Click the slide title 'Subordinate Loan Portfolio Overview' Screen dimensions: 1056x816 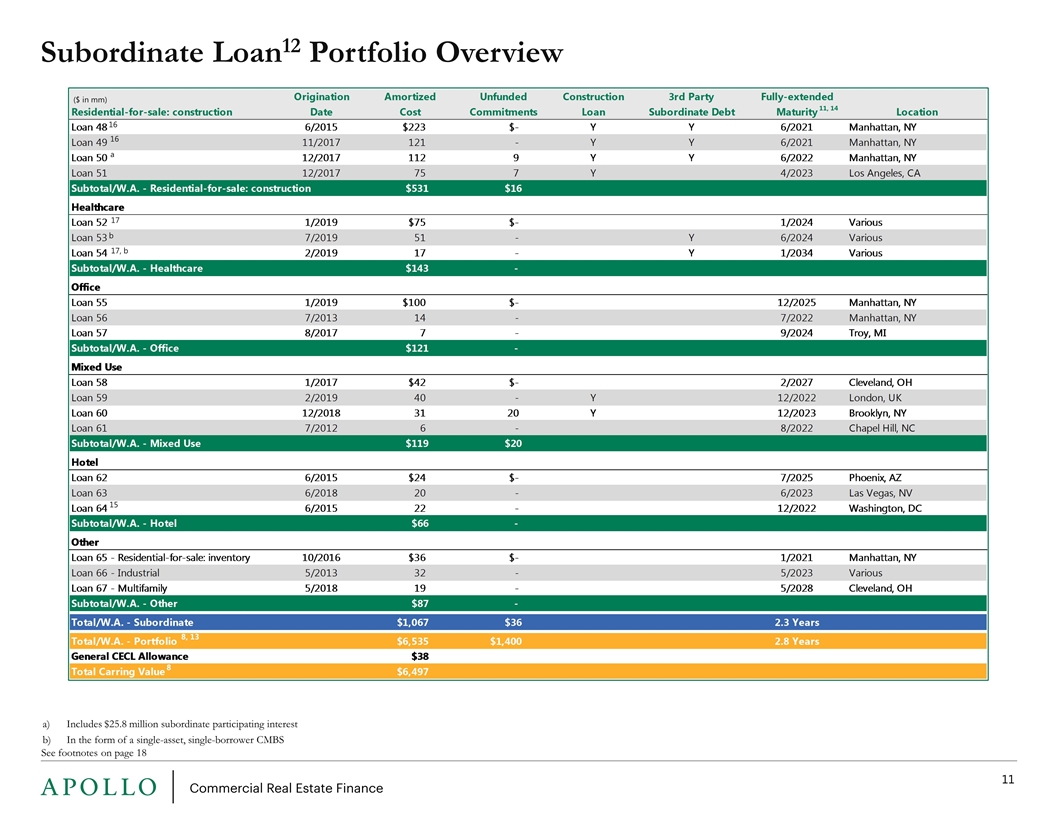tap(302, 53)
